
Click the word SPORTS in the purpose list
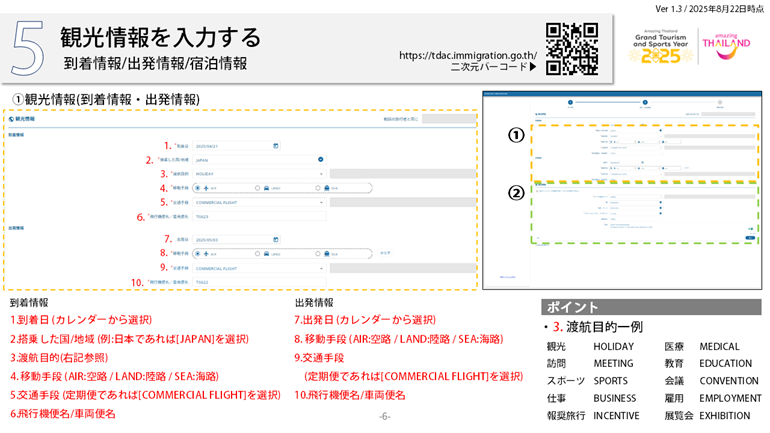[x=610, y=381]
